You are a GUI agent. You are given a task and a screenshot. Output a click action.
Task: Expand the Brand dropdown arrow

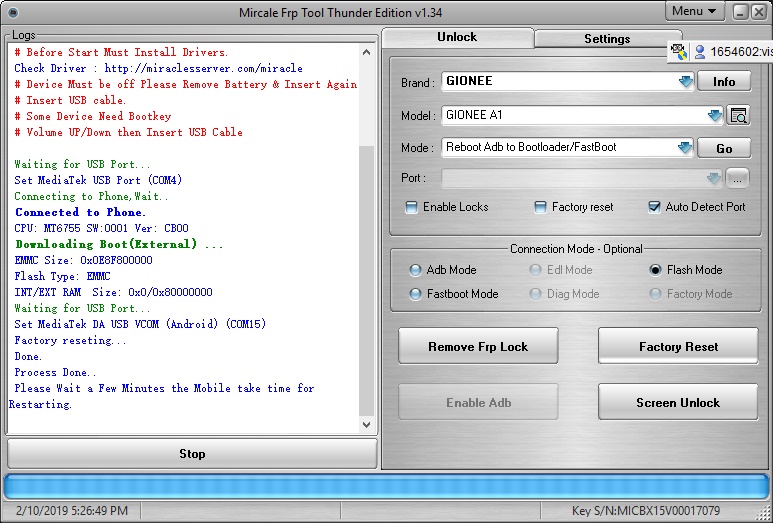pyautogui.click(x=686, y=81)
